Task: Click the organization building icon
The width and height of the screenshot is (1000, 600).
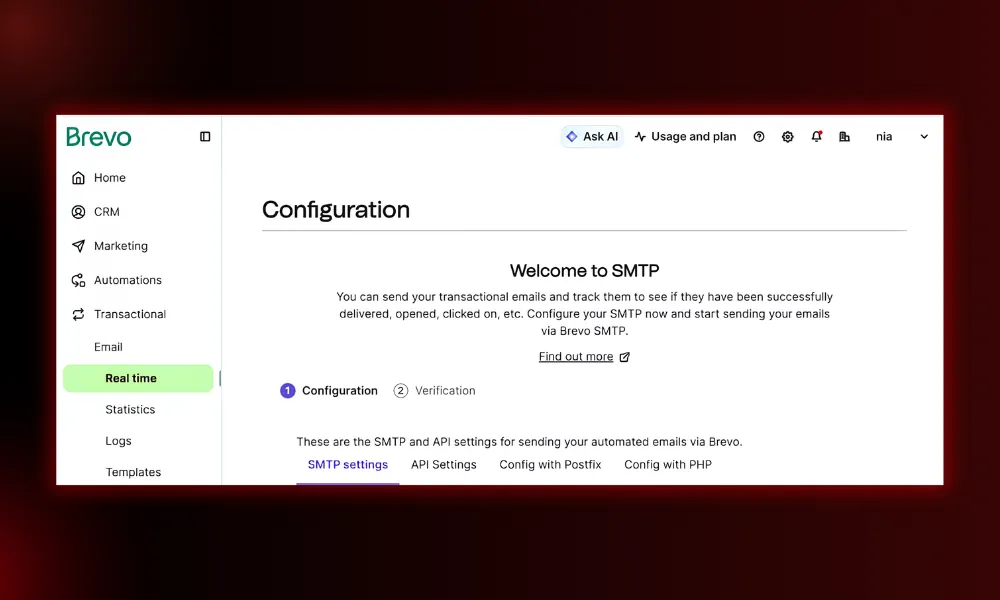Action: pos(844,136)
